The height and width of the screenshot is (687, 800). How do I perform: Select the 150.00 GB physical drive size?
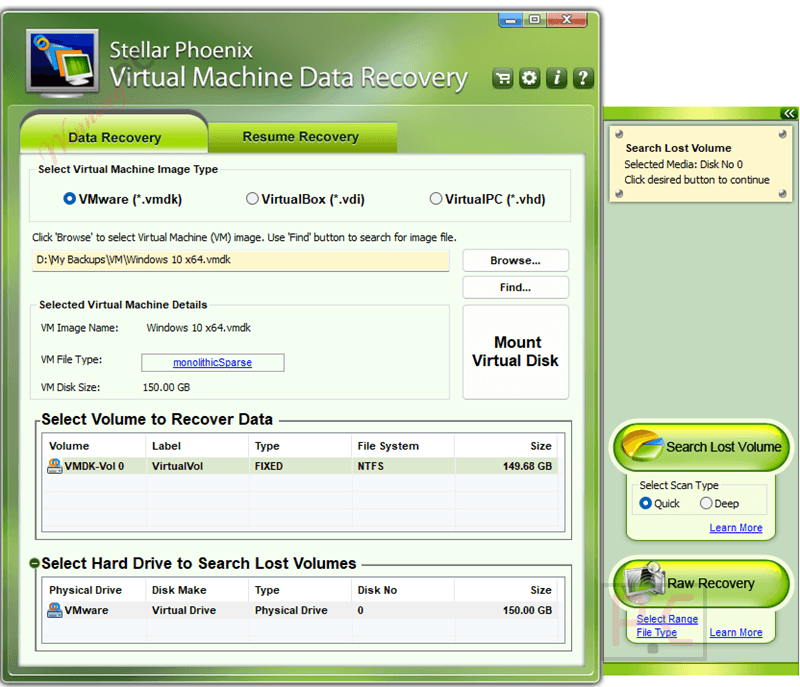(528, 610)
